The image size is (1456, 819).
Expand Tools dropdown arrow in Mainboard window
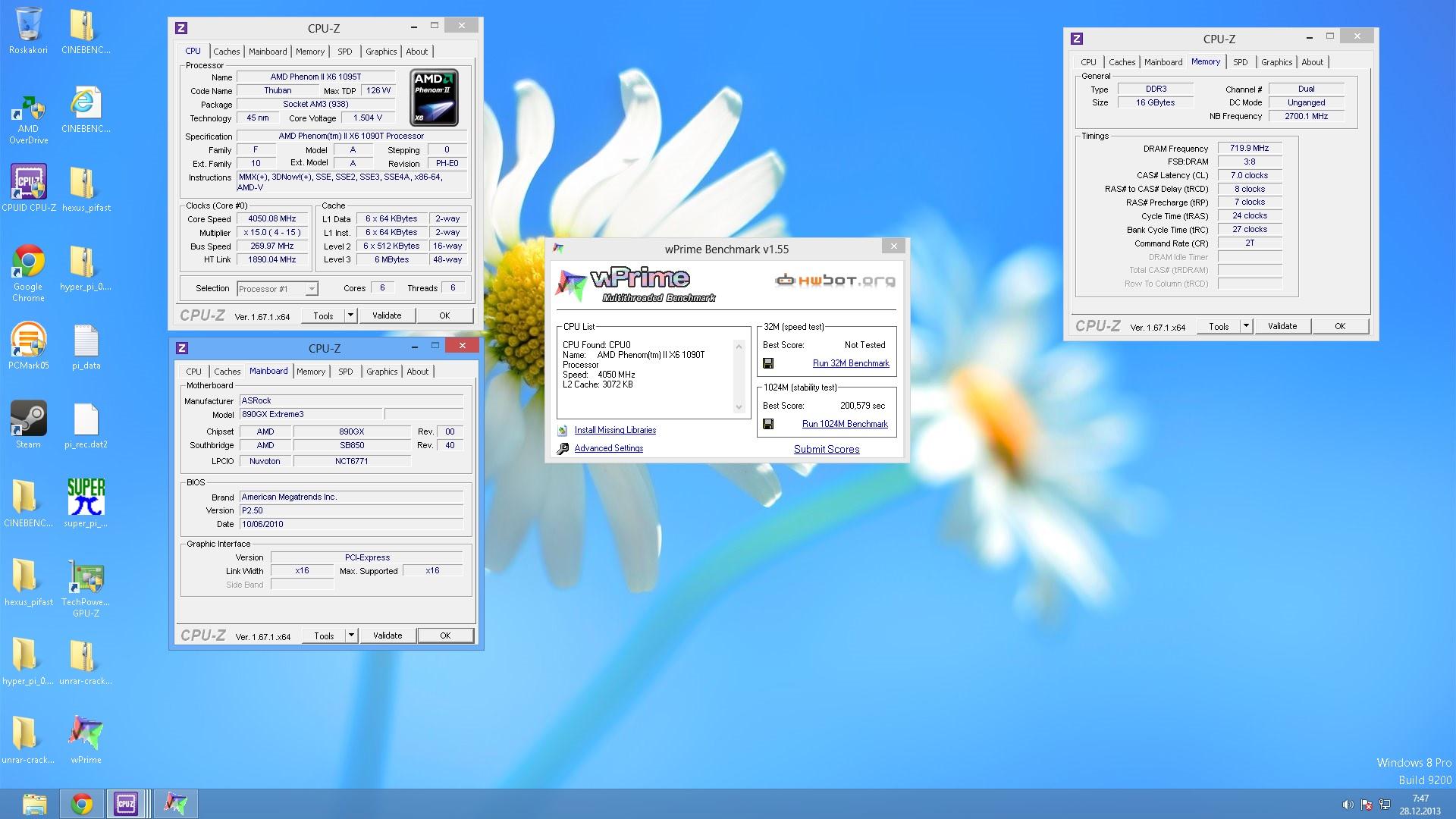tap(351, 635)
